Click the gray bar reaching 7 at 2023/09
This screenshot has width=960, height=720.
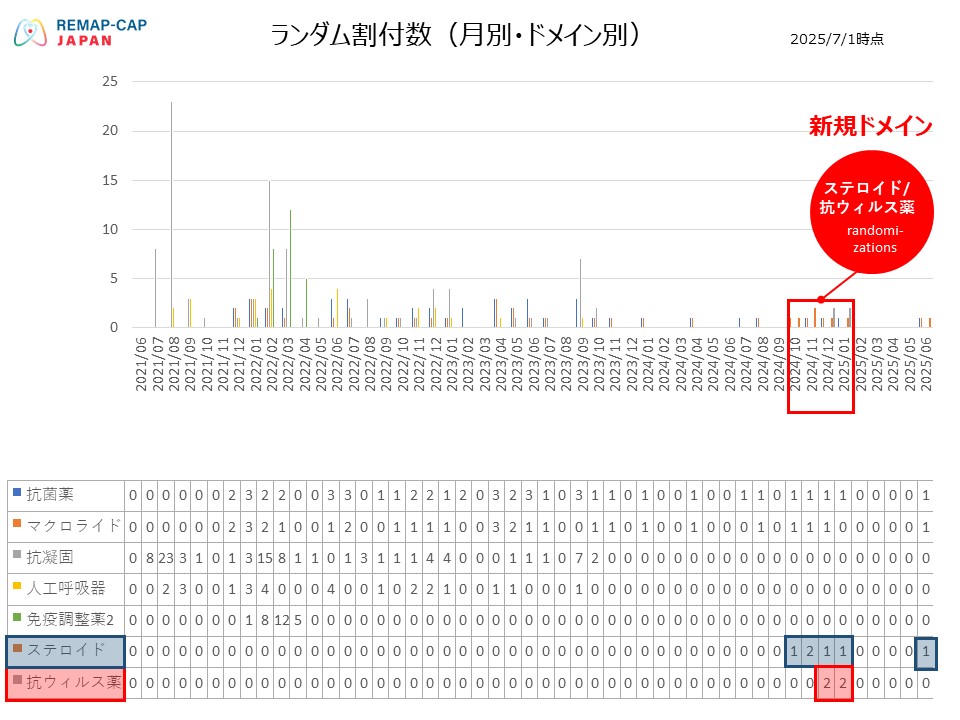(x=580, y=293)
